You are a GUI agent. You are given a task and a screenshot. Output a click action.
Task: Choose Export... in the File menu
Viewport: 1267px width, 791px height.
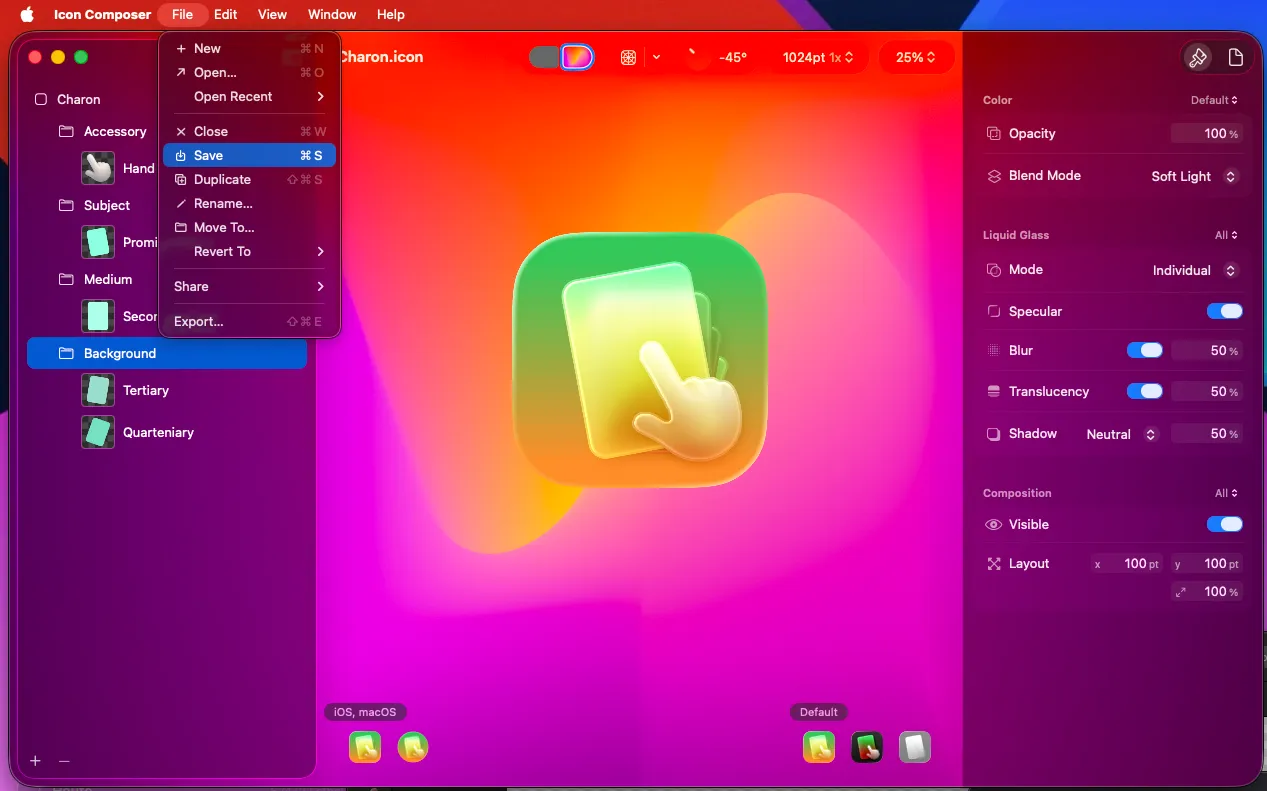250,321
